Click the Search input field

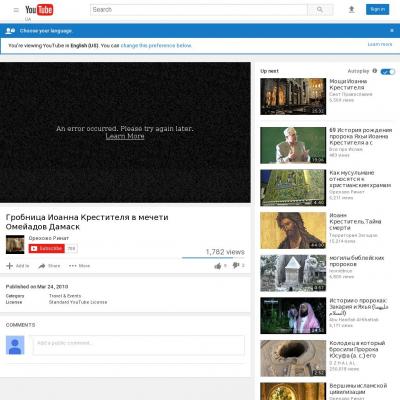coord(199,10)
